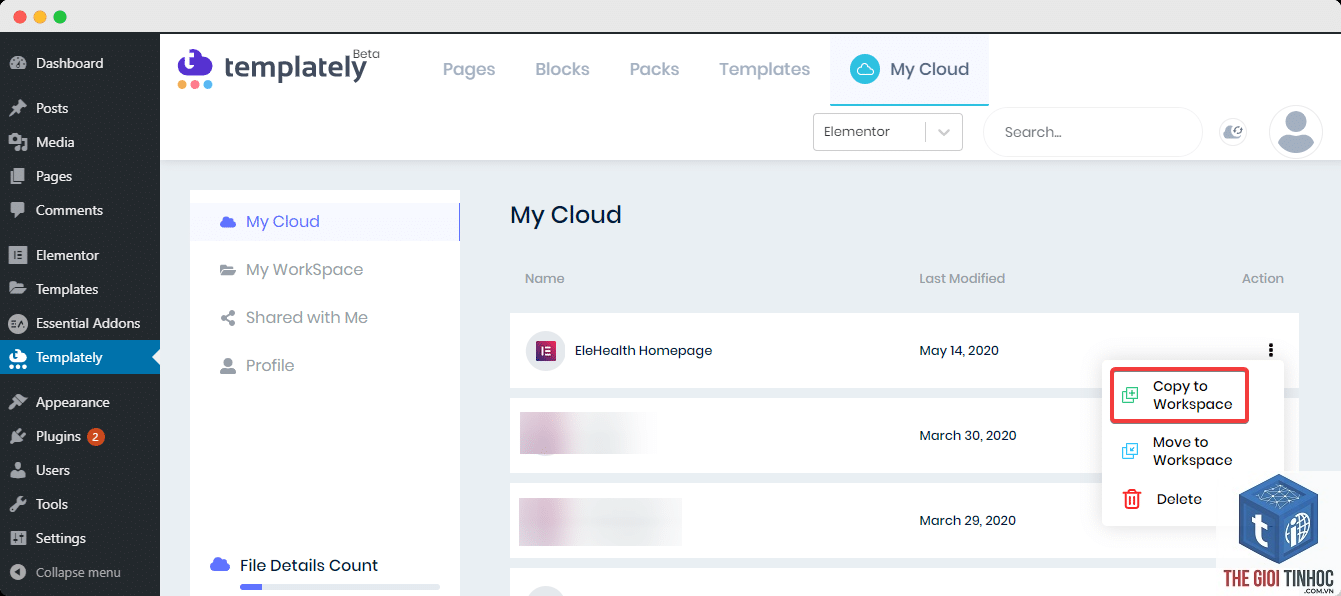Click the templately logo

[278, 68]
